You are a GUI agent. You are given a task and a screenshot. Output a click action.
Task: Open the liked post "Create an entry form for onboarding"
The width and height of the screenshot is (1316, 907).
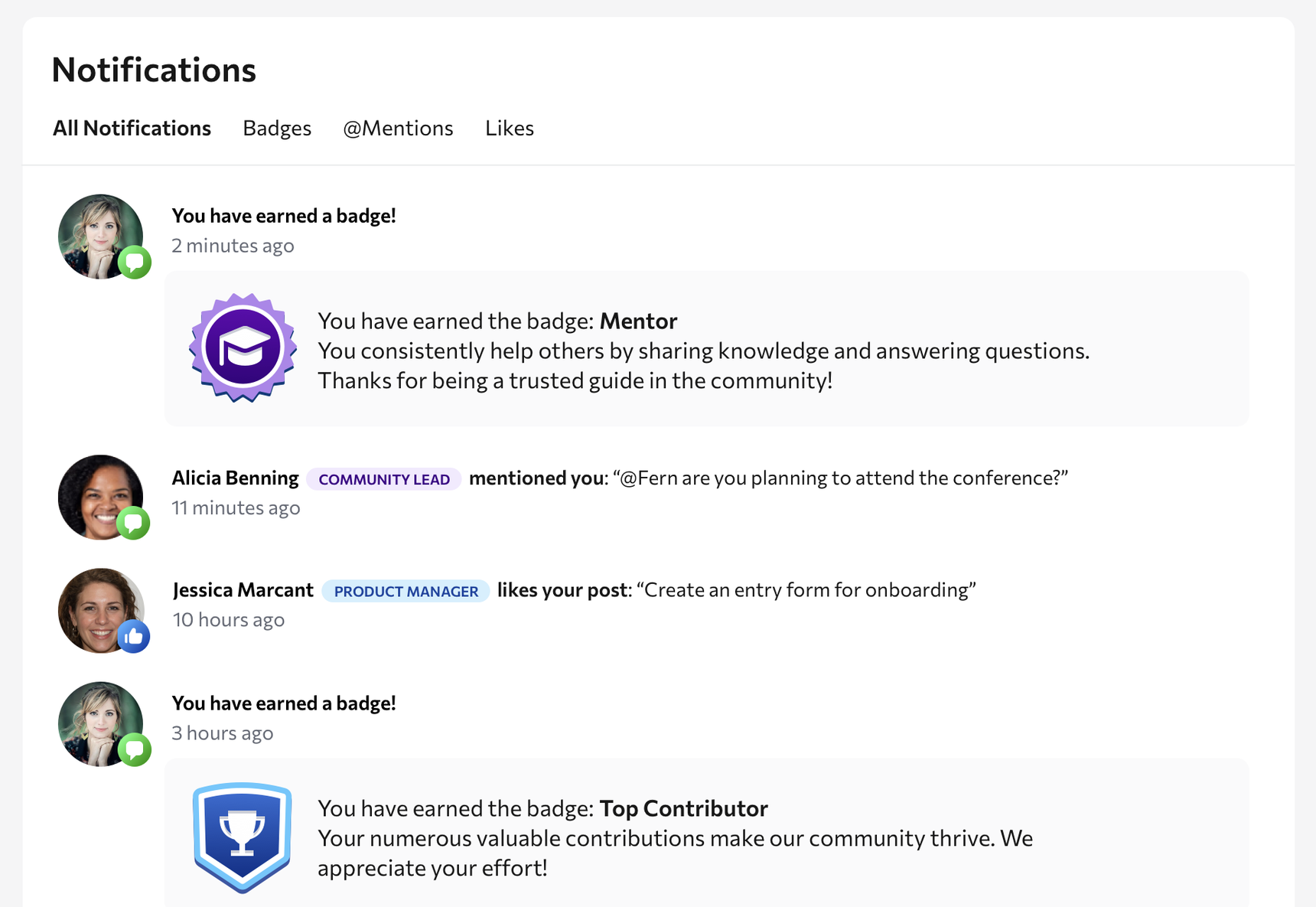(x=806, y=590)
